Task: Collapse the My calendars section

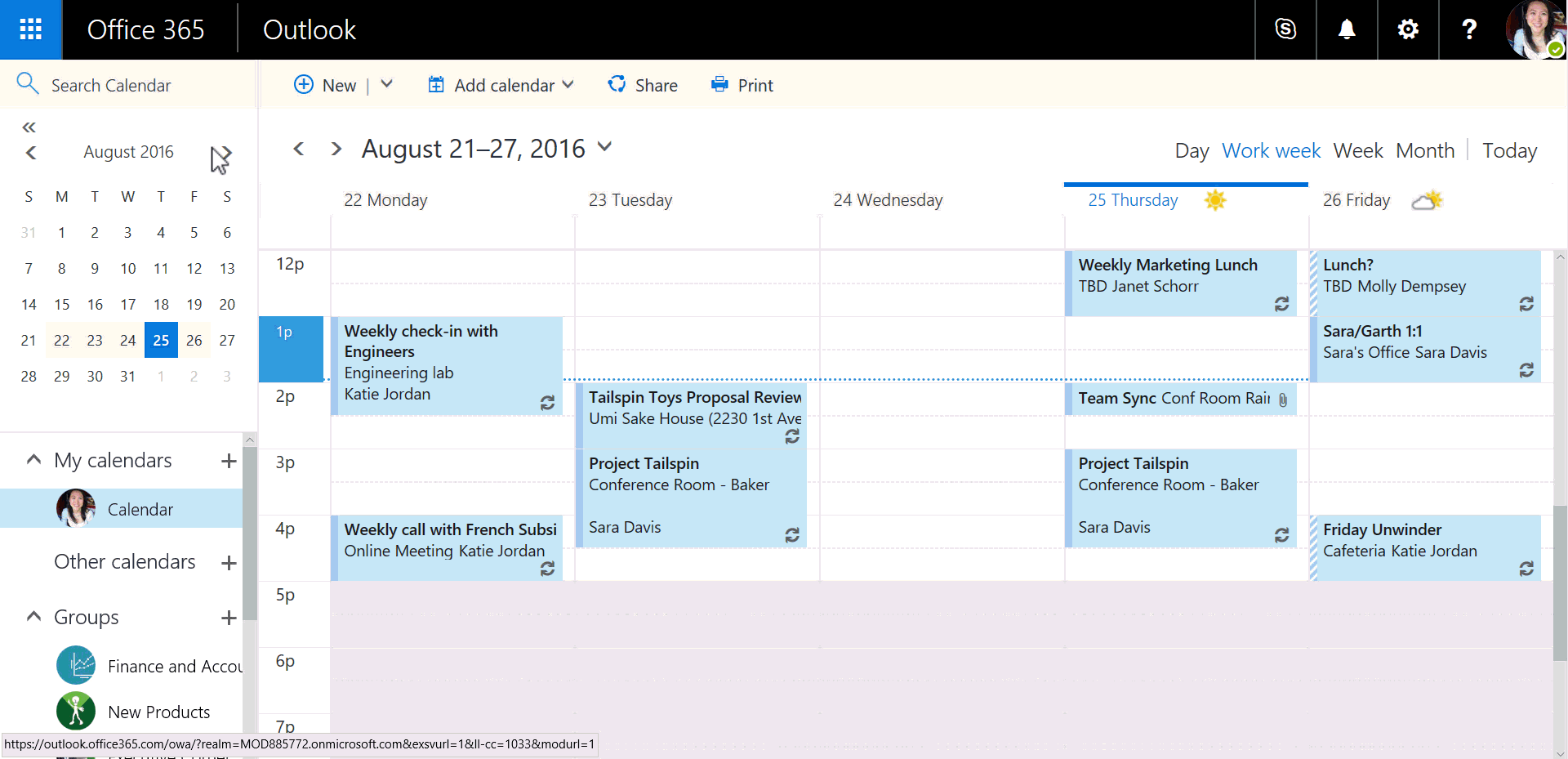Action: pyautogui.click(x=33, y=460)
